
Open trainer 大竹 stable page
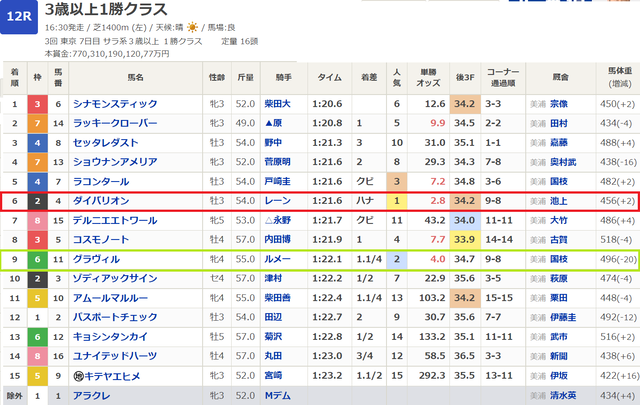point(559,220)
